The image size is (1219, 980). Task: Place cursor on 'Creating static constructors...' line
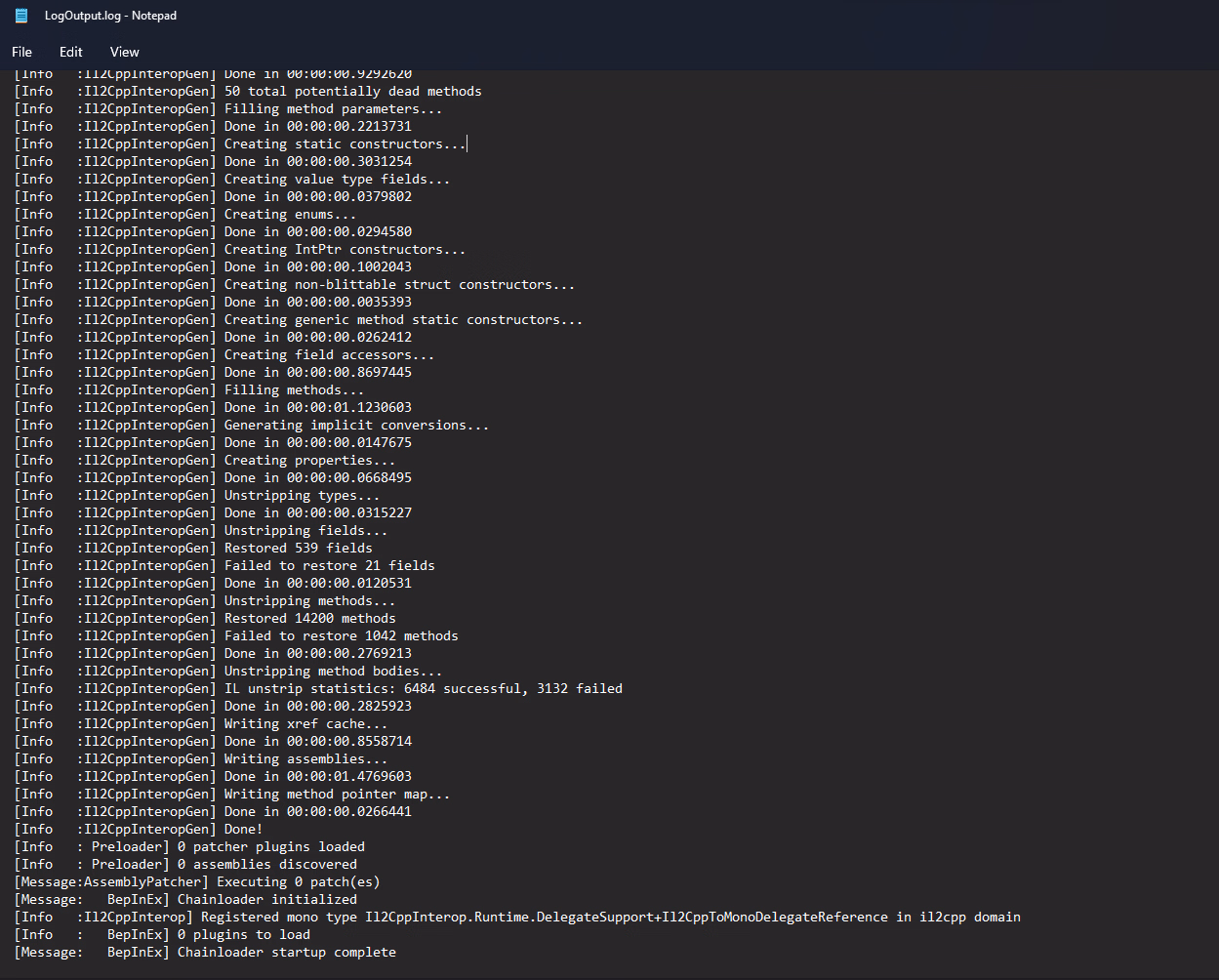click(x=240, y=143)
